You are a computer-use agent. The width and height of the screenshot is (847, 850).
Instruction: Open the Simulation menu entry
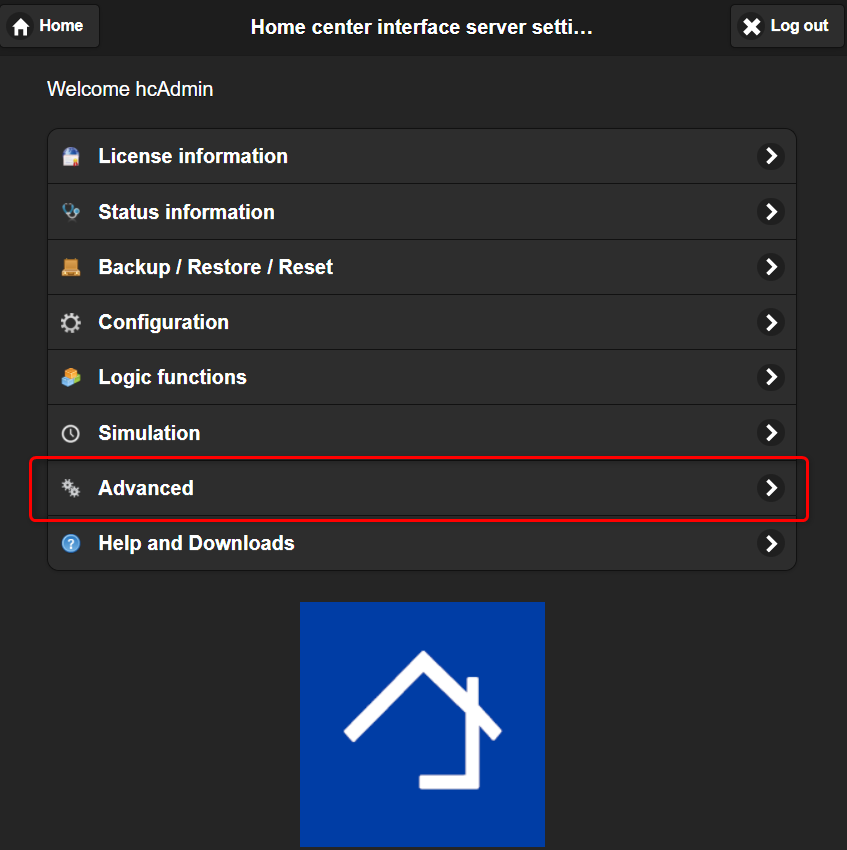click(422, 433)
